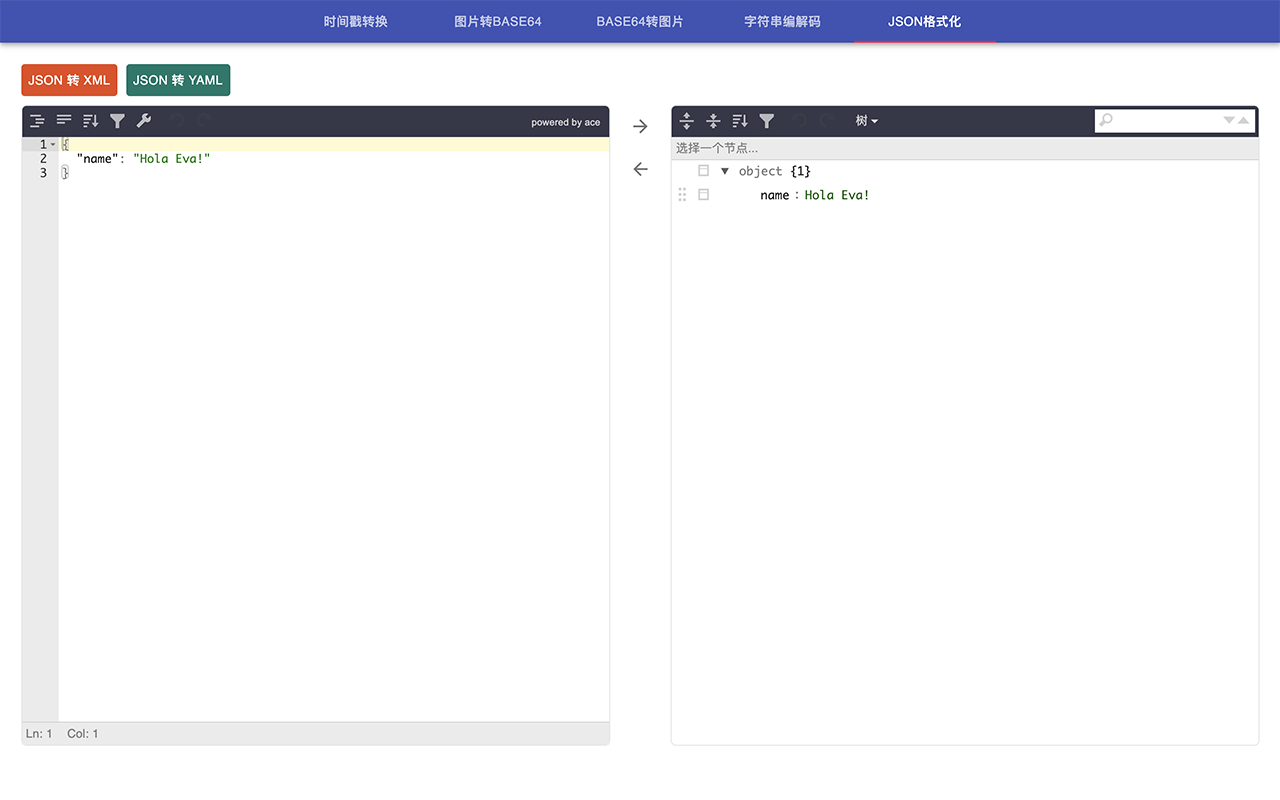Compact JSON in the code editor toolbar
Viewport: 1280px width, 800px height.
pos(64,121)
